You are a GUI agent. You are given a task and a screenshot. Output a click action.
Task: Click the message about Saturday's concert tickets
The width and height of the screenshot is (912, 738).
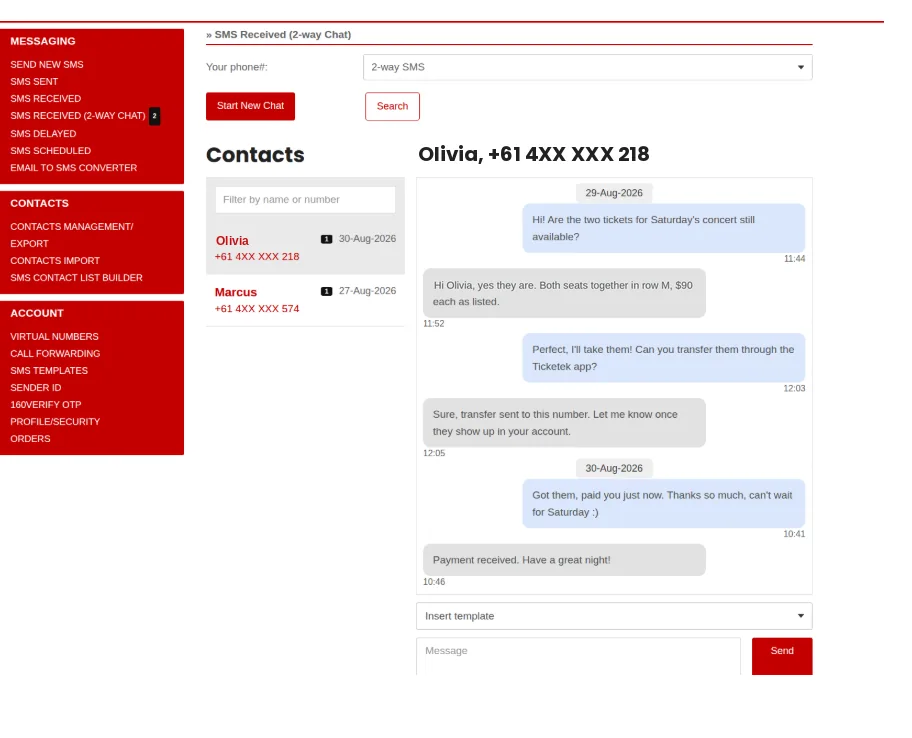[x=664, y=228]
